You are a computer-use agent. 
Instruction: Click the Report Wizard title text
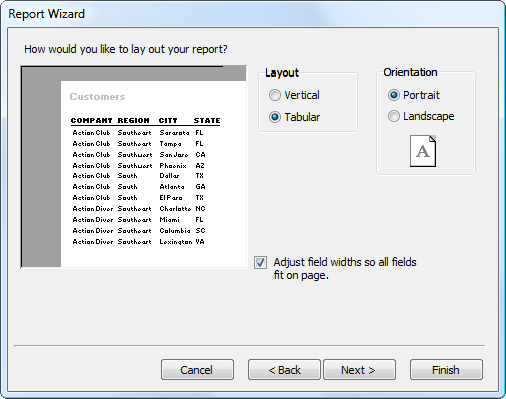46,14
